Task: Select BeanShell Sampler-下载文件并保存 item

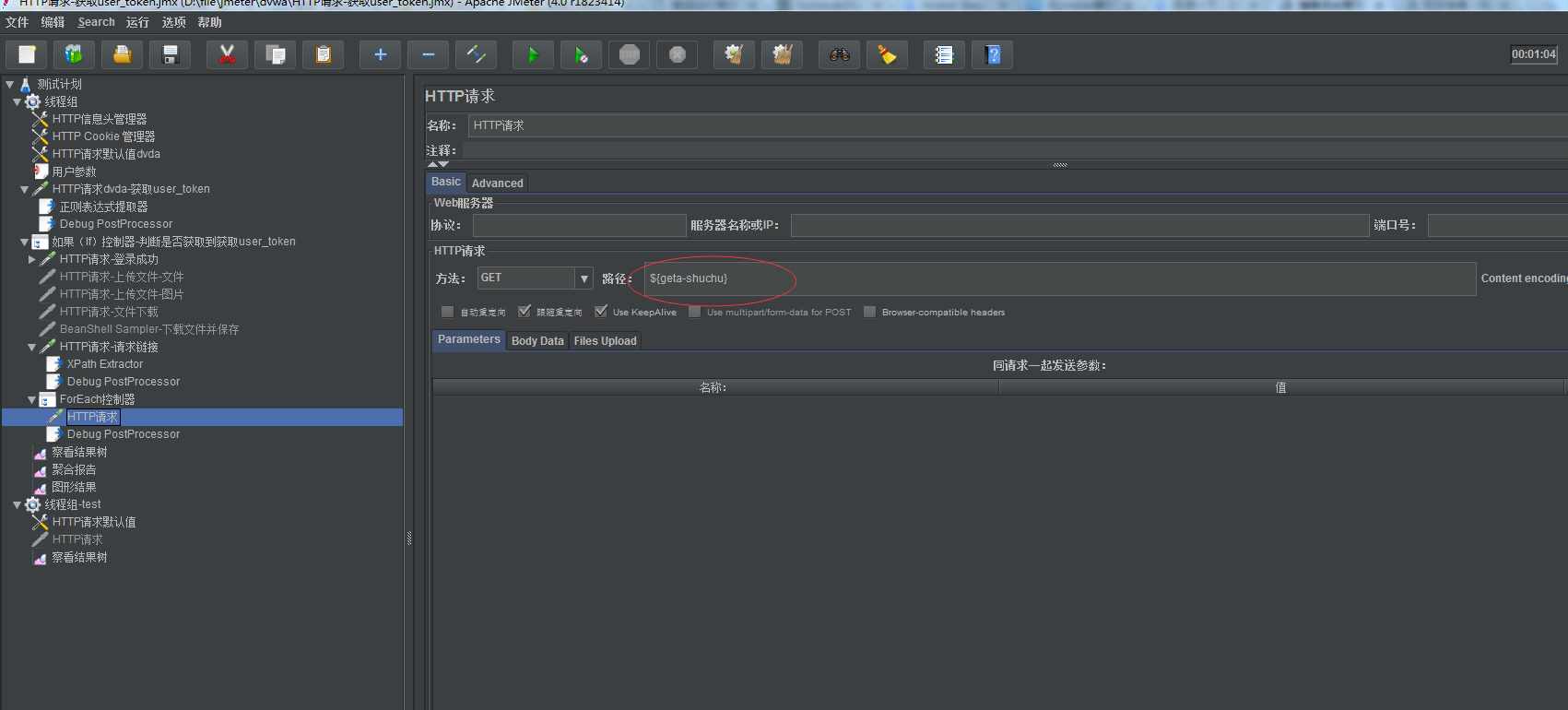Action: click(x=148, y=329)
